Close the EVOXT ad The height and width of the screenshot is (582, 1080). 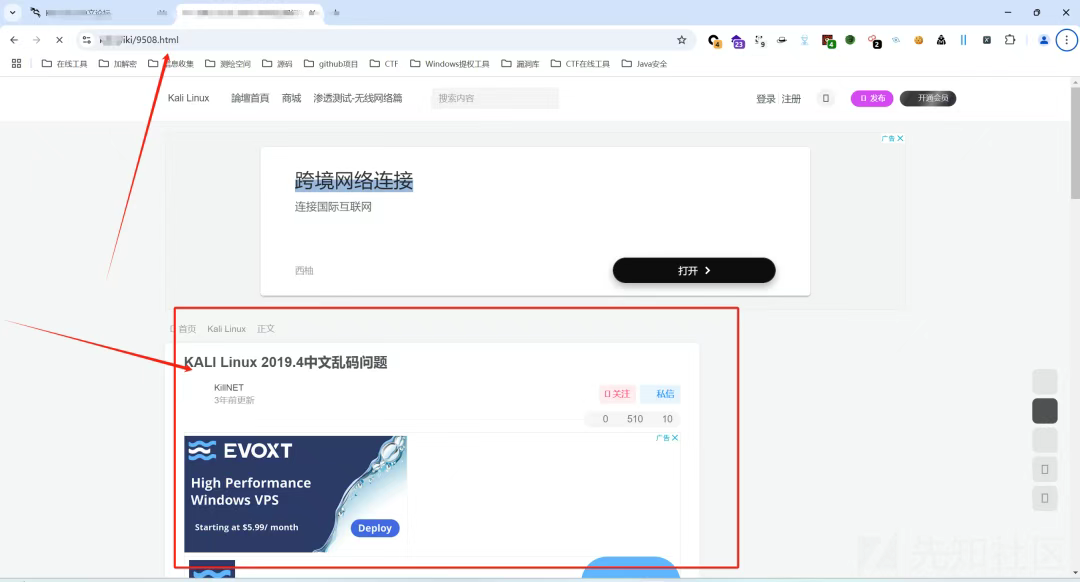[675, 438]
